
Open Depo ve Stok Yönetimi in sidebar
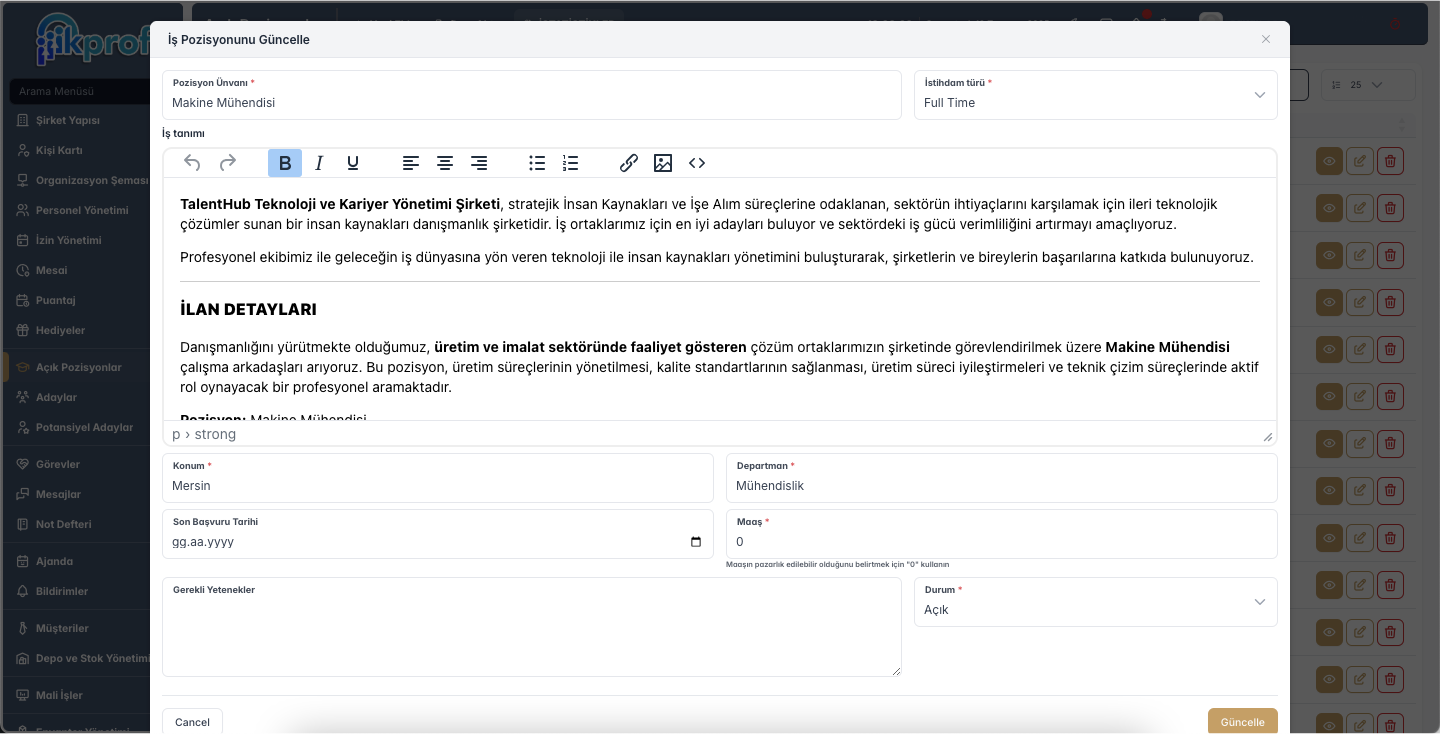[x=85, y=658]
